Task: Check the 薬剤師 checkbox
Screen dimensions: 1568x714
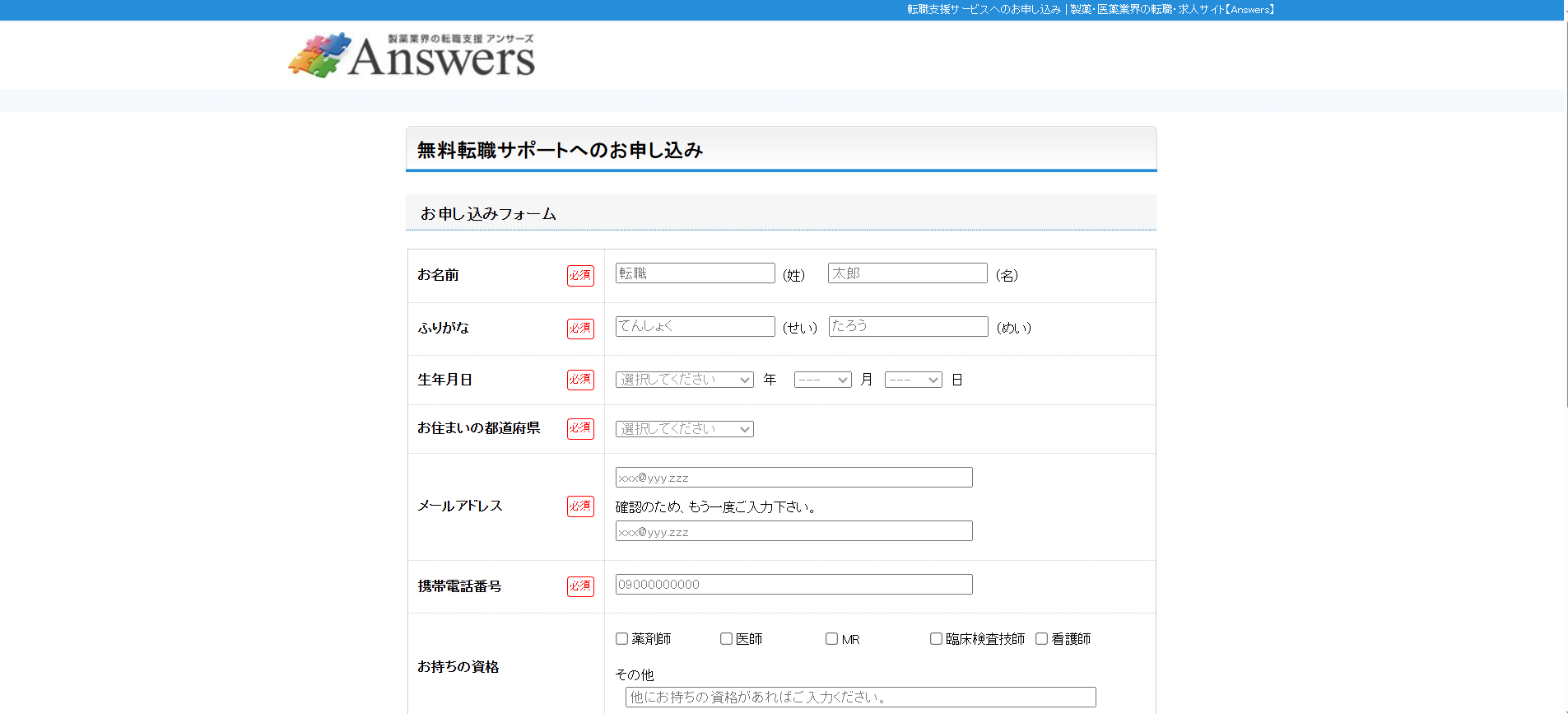Action: (x=622, y=639)
